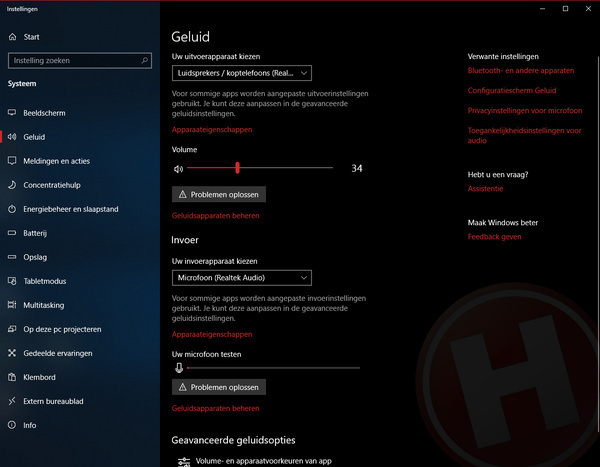The image size is (600, 467).
Task: Click the Info circle icon
Action: click(12, 425)
